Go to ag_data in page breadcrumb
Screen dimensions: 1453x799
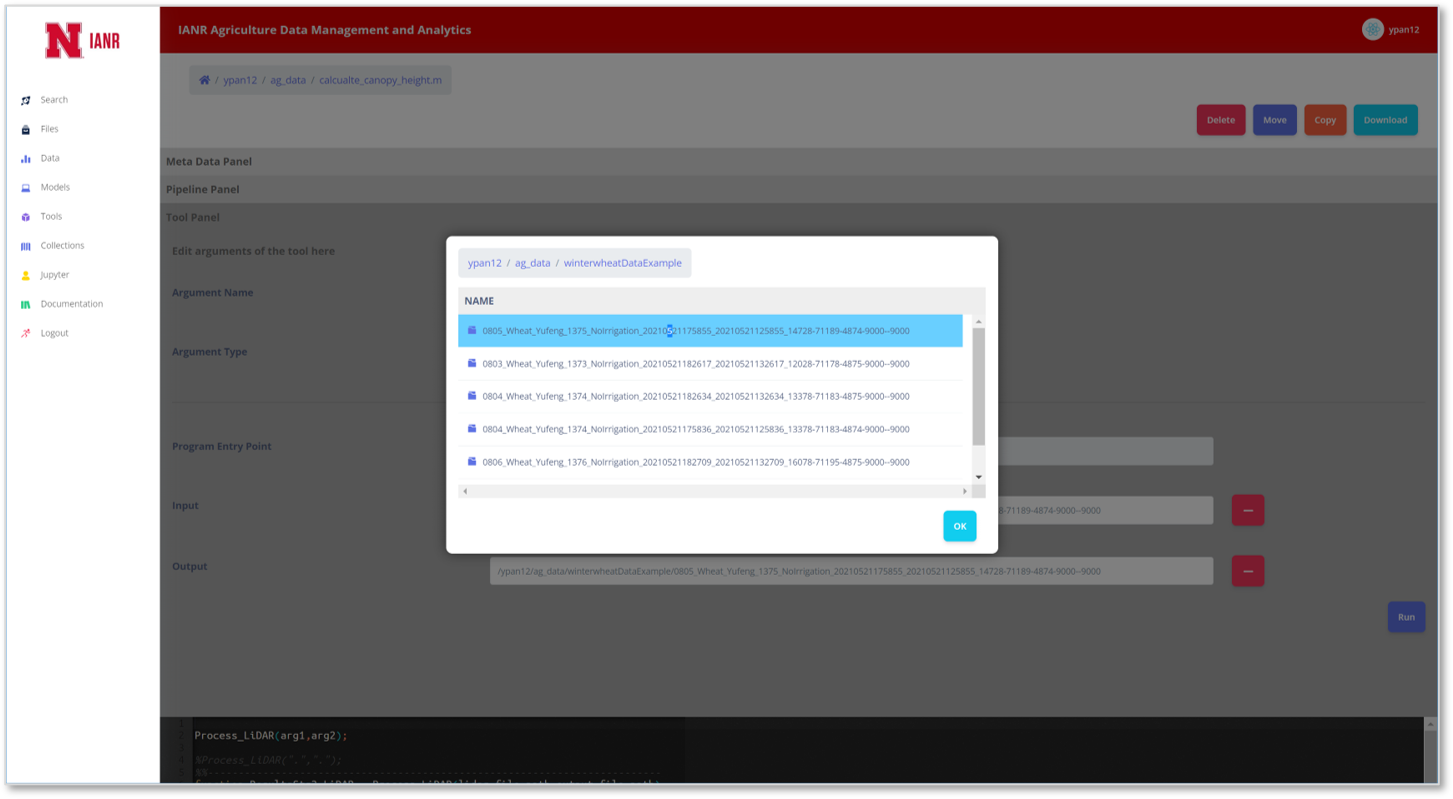(288, 80)
